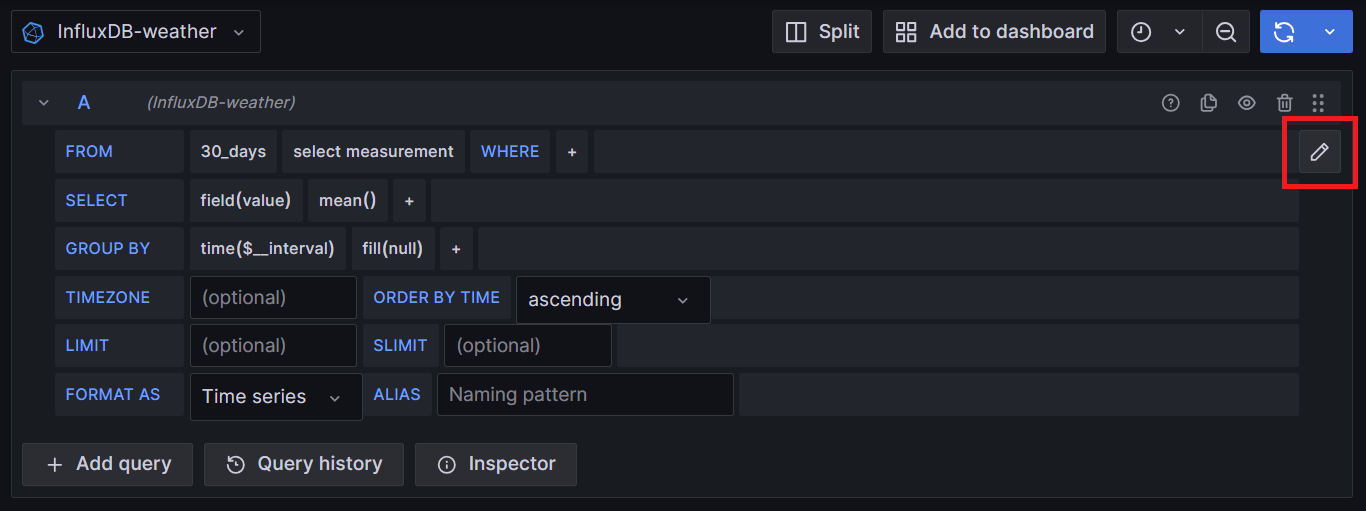Add a SELECT function with plus

409,200
